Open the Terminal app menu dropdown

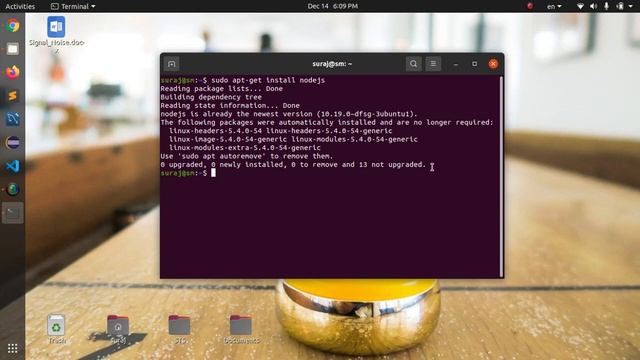(73, 6)
